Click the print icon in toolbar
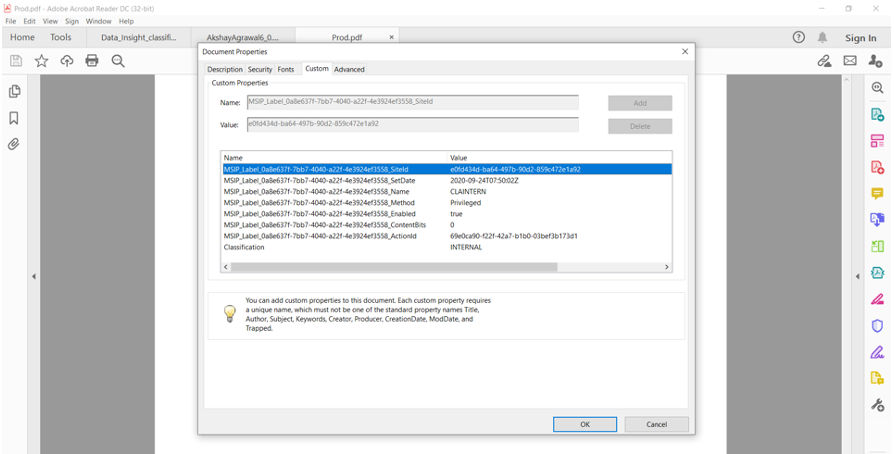This screenshot has height=454, width=894. tap(92, 60)
